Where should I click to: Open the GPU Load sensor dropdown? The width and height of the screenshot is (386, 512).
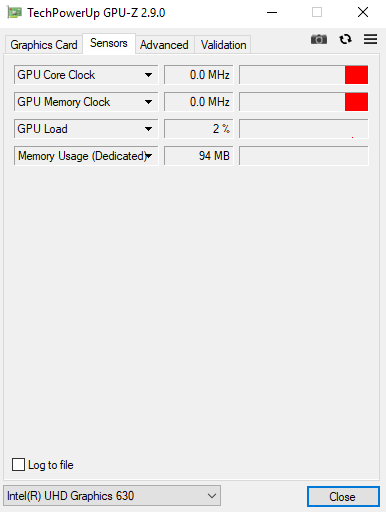coord(86,129)
